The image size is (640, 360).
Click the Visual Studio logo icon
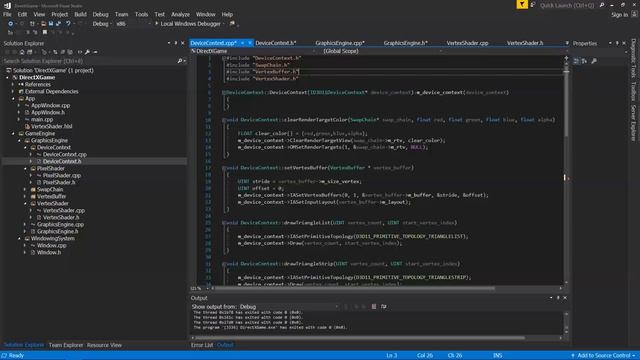click(x=7, y=5)
